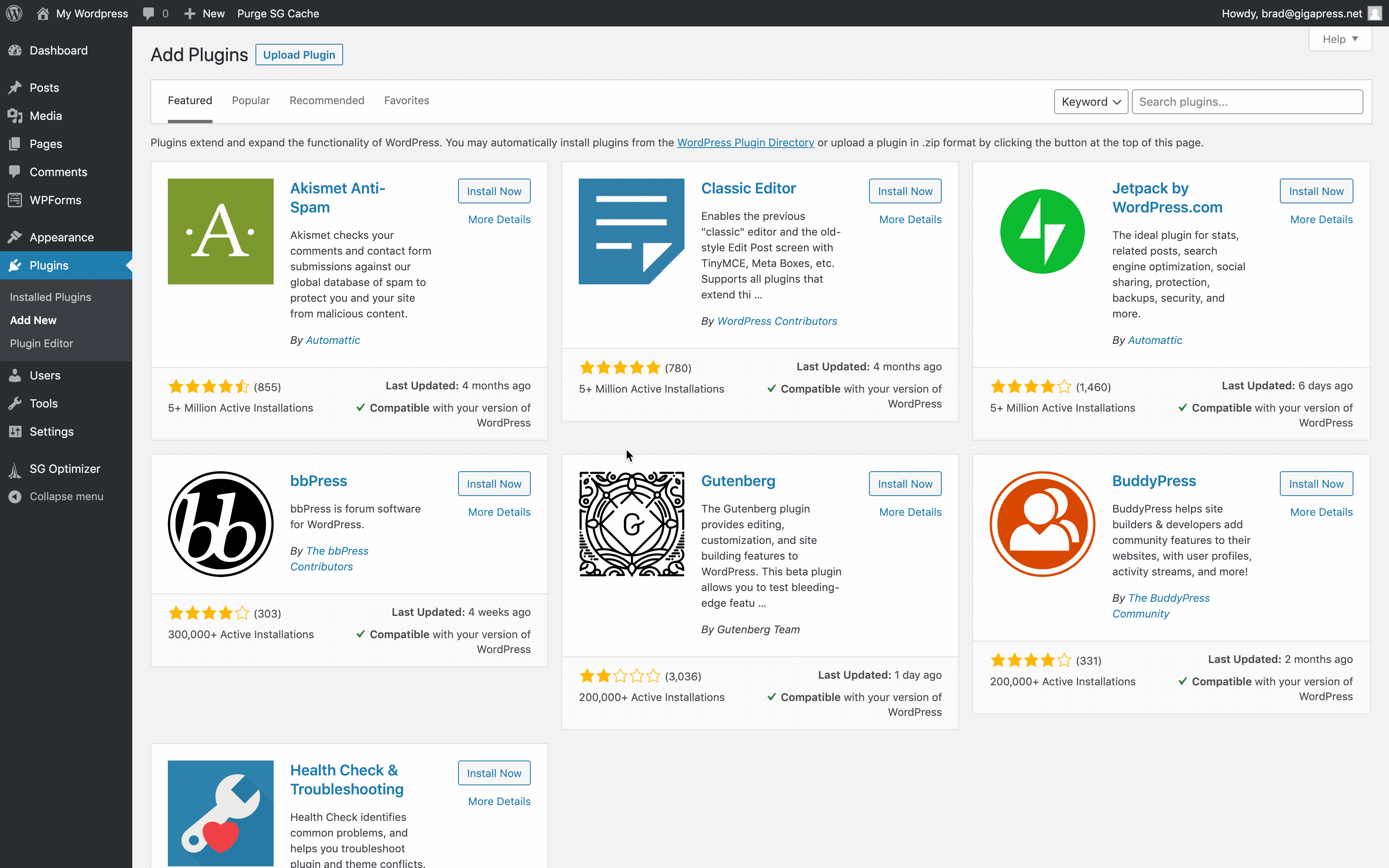Screen dimensions: 1389x868
Task: Open the Add New plugins submenu
Action: point(33,320)
